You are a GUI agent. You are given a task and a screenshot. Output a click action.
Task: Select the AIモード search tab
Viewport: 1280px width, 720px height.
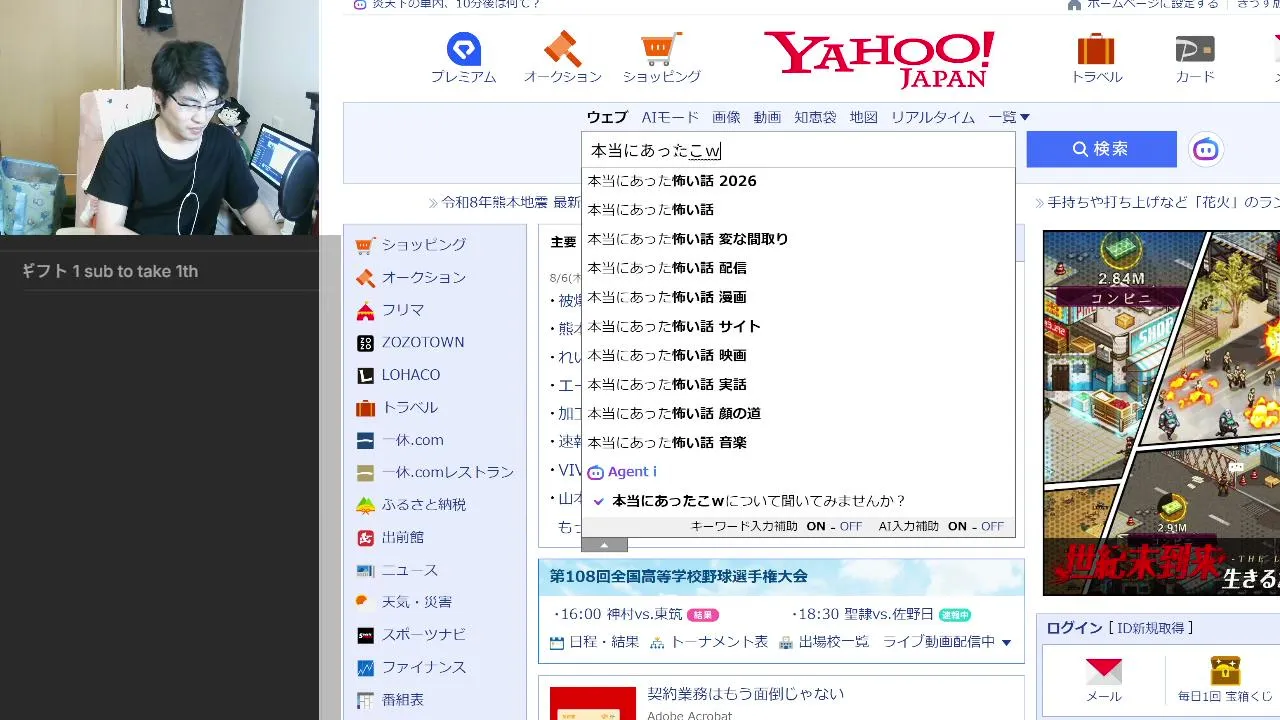pos(670,118)
